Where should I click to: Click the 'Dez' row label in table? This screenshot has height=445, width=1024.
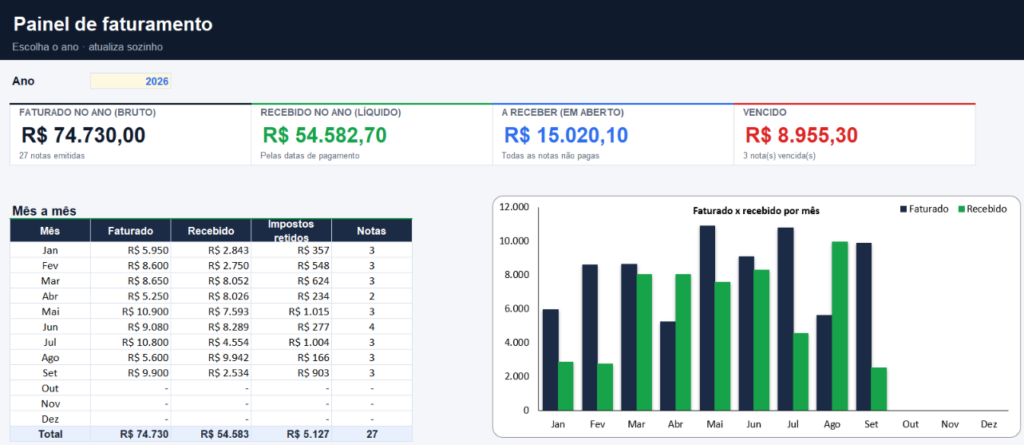(x=50, y=419)
